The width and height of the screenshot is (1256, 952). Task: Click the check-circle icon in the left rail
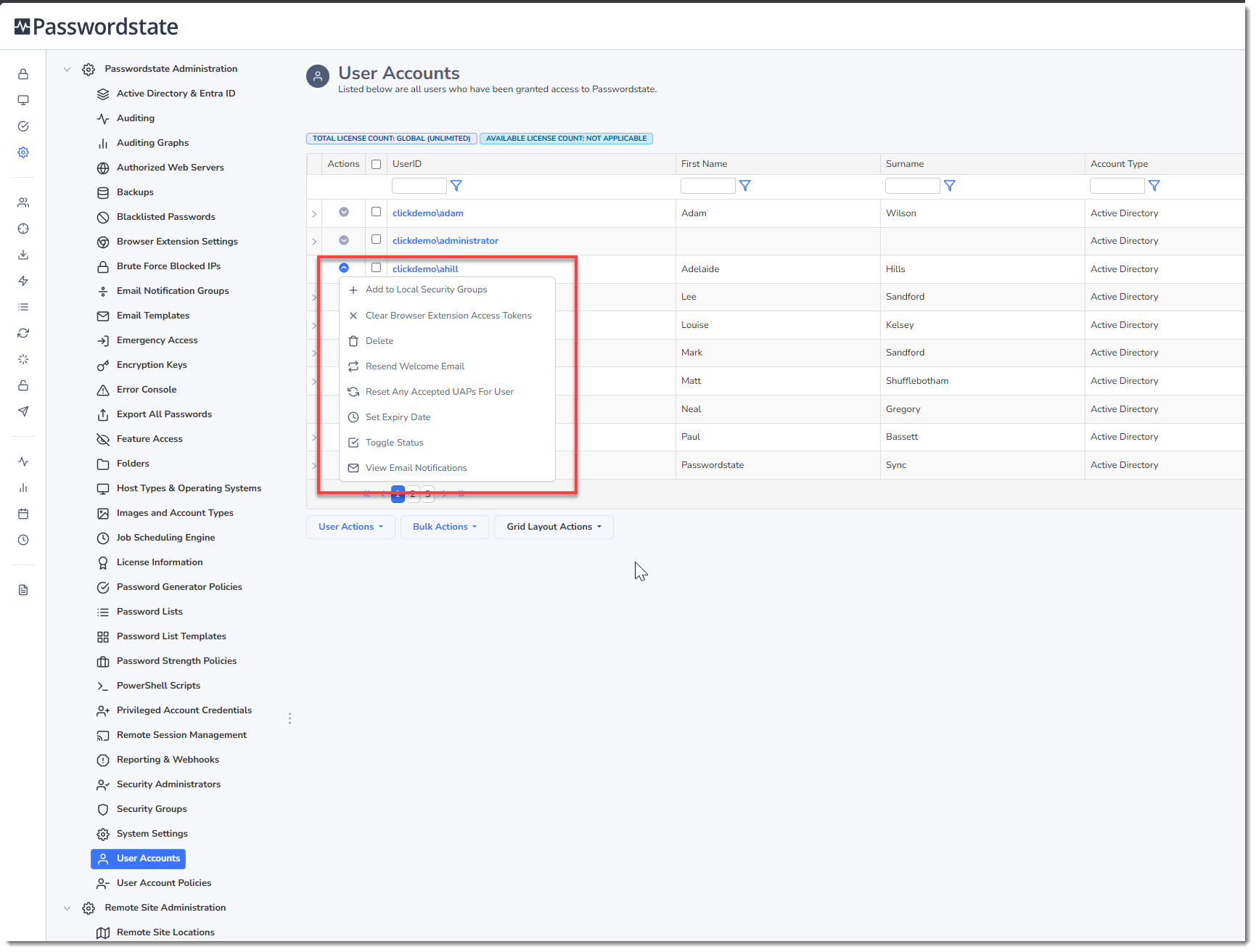point(23,126)
